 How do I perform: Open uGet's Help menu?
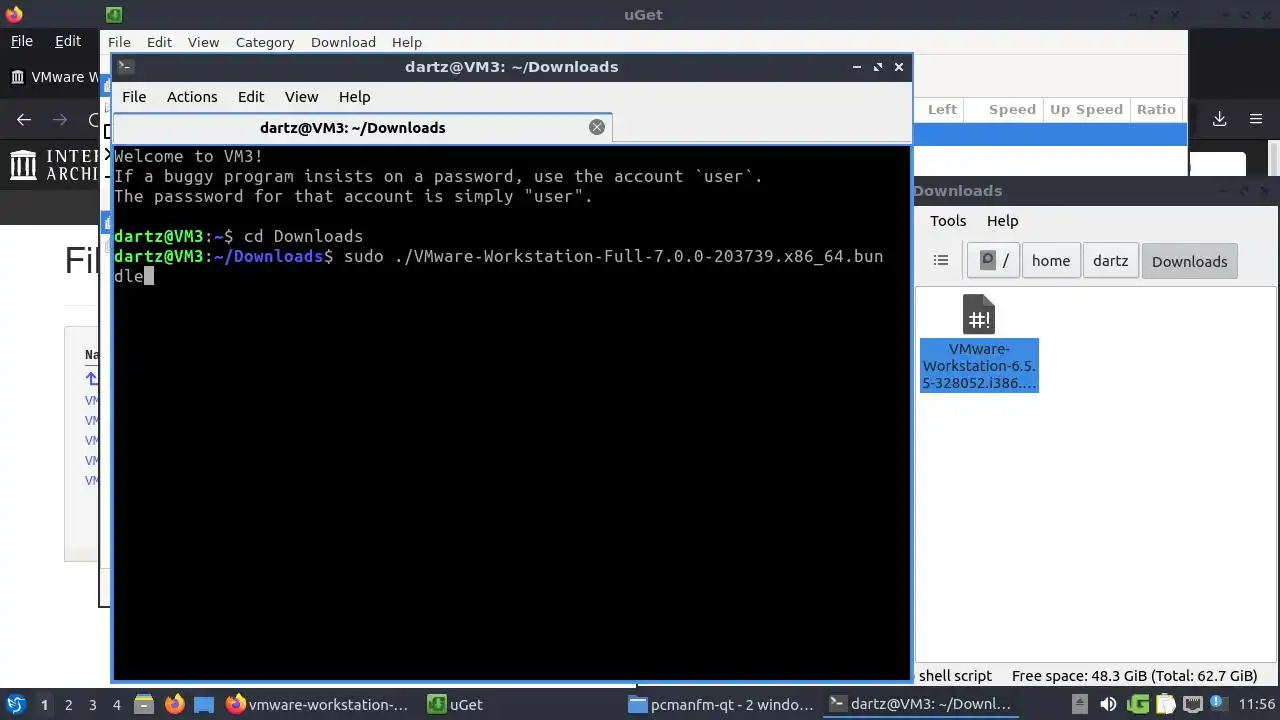(x=407, y=42)
